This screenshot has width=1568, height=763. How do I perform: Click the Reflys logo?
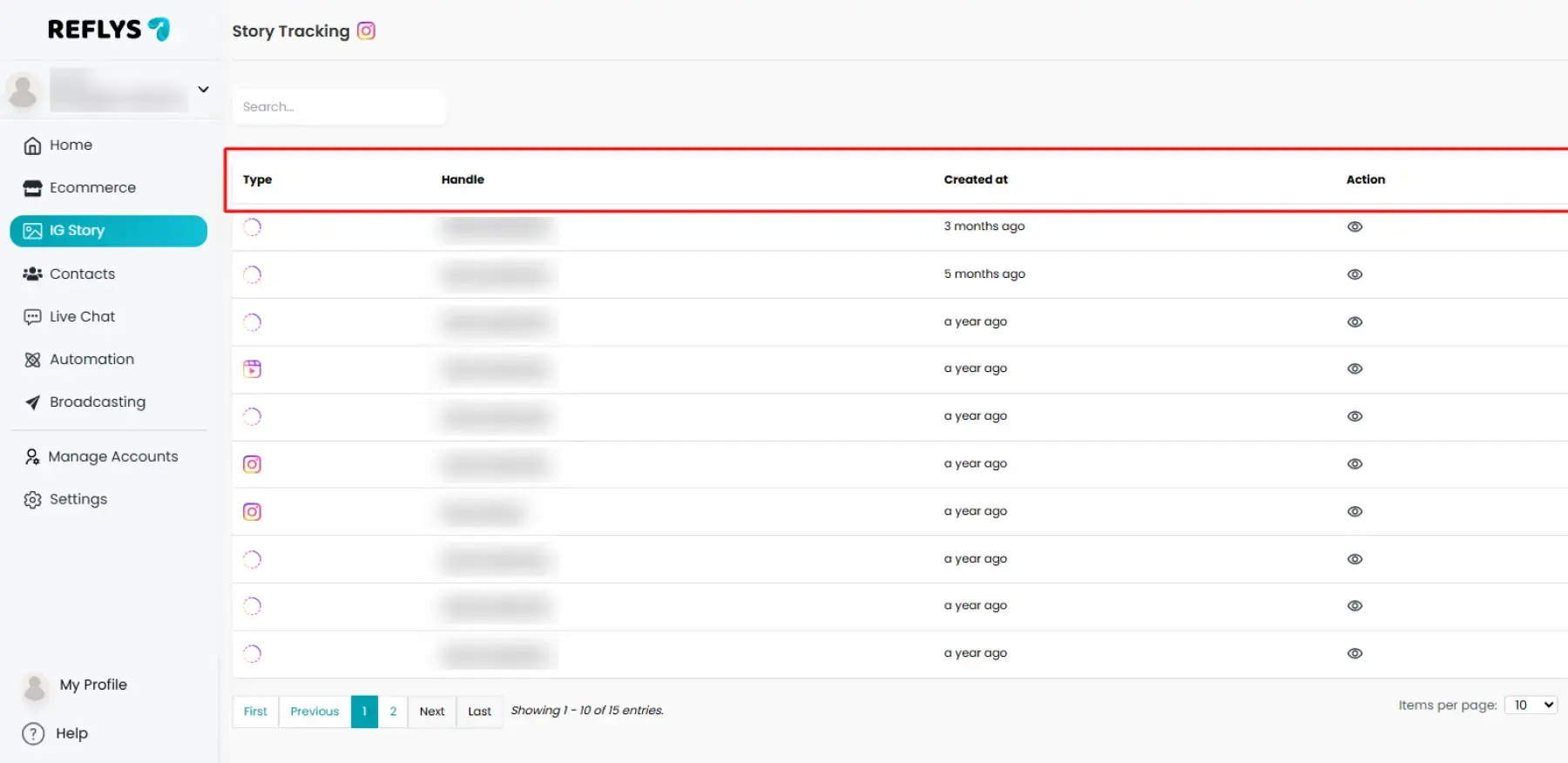click(x=109, y=30)
